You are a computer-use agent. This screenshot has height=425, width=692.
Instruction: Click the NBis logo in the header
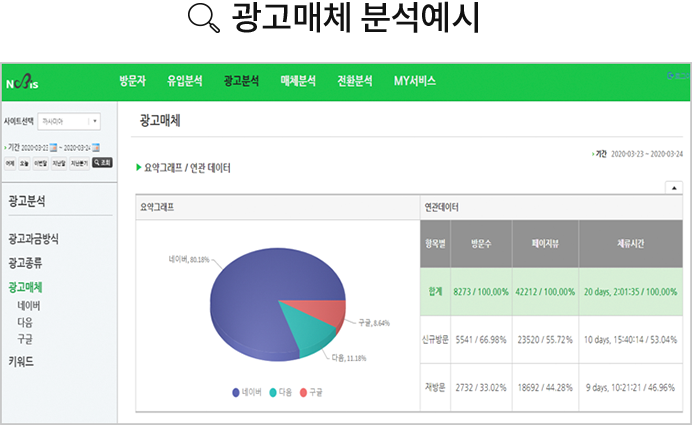[22, 82]
